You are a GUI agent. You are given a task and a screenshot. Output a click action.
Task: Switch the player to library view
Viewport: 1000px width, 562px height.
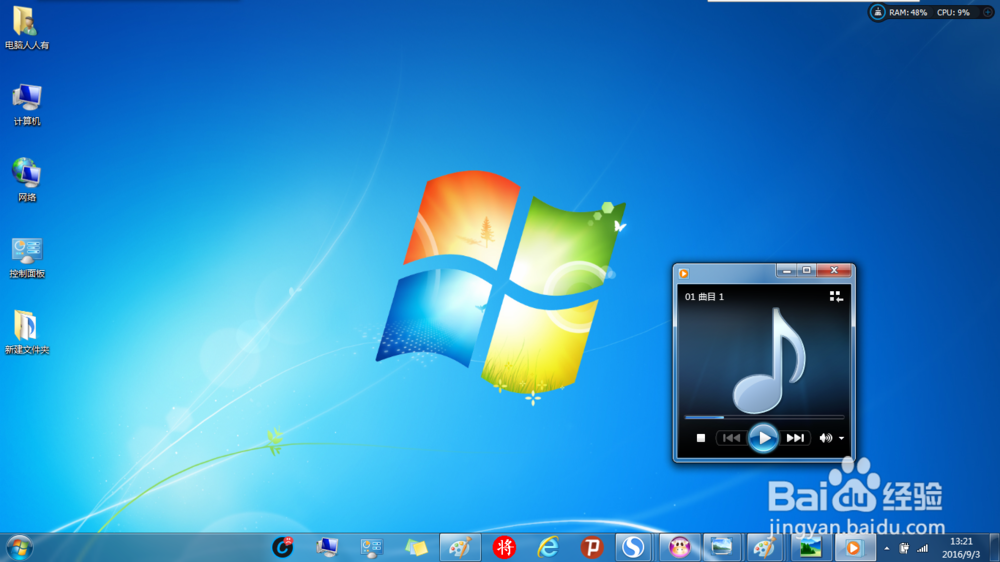tap(835, 297)
